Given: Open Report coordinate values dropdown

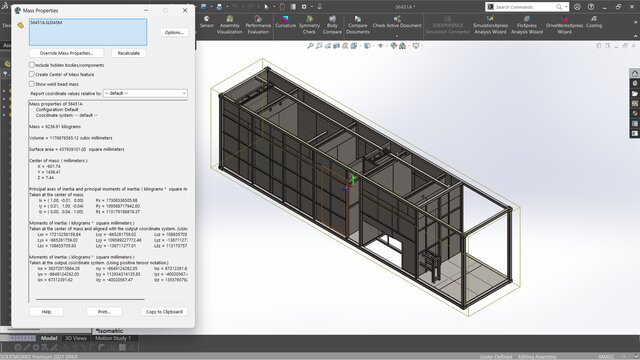Looking at the screenshot, I should [145, 93].
